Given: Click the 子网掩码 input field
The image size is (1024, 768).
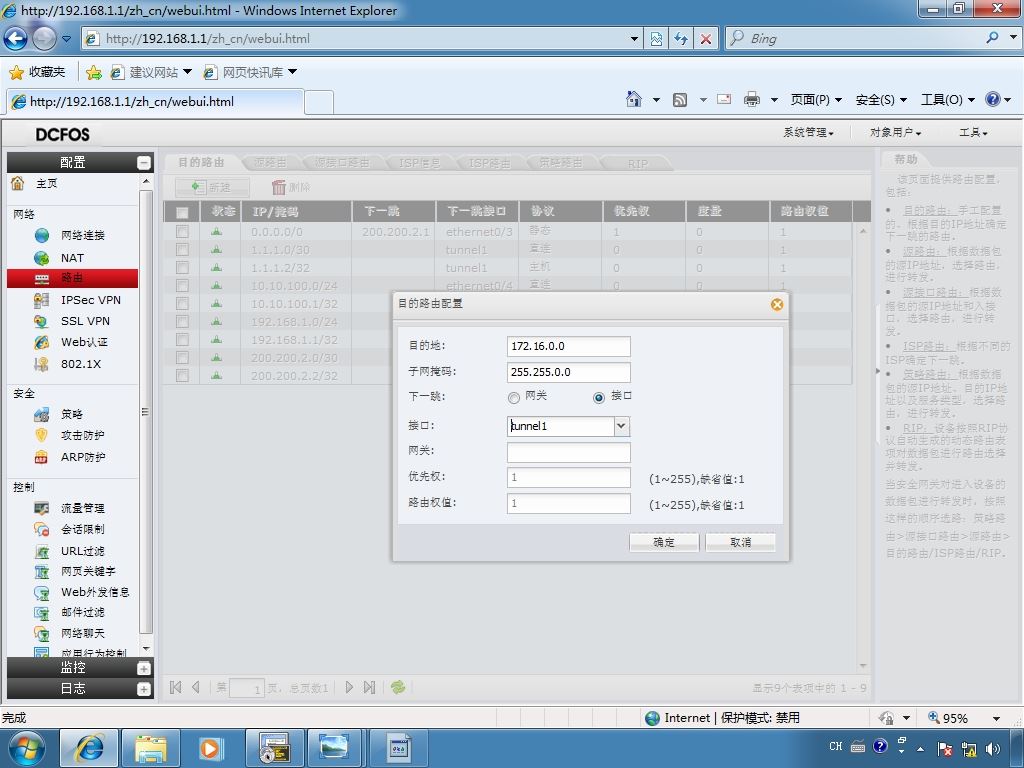Looking at the screenshot, I should point(568,372).
